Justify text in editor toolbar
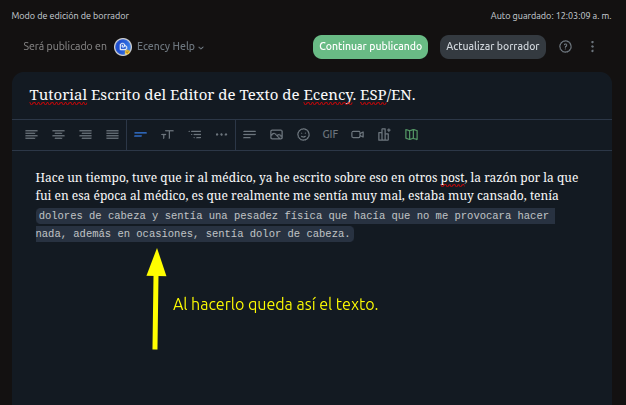626x405 pixels. (x=113, y=135)
